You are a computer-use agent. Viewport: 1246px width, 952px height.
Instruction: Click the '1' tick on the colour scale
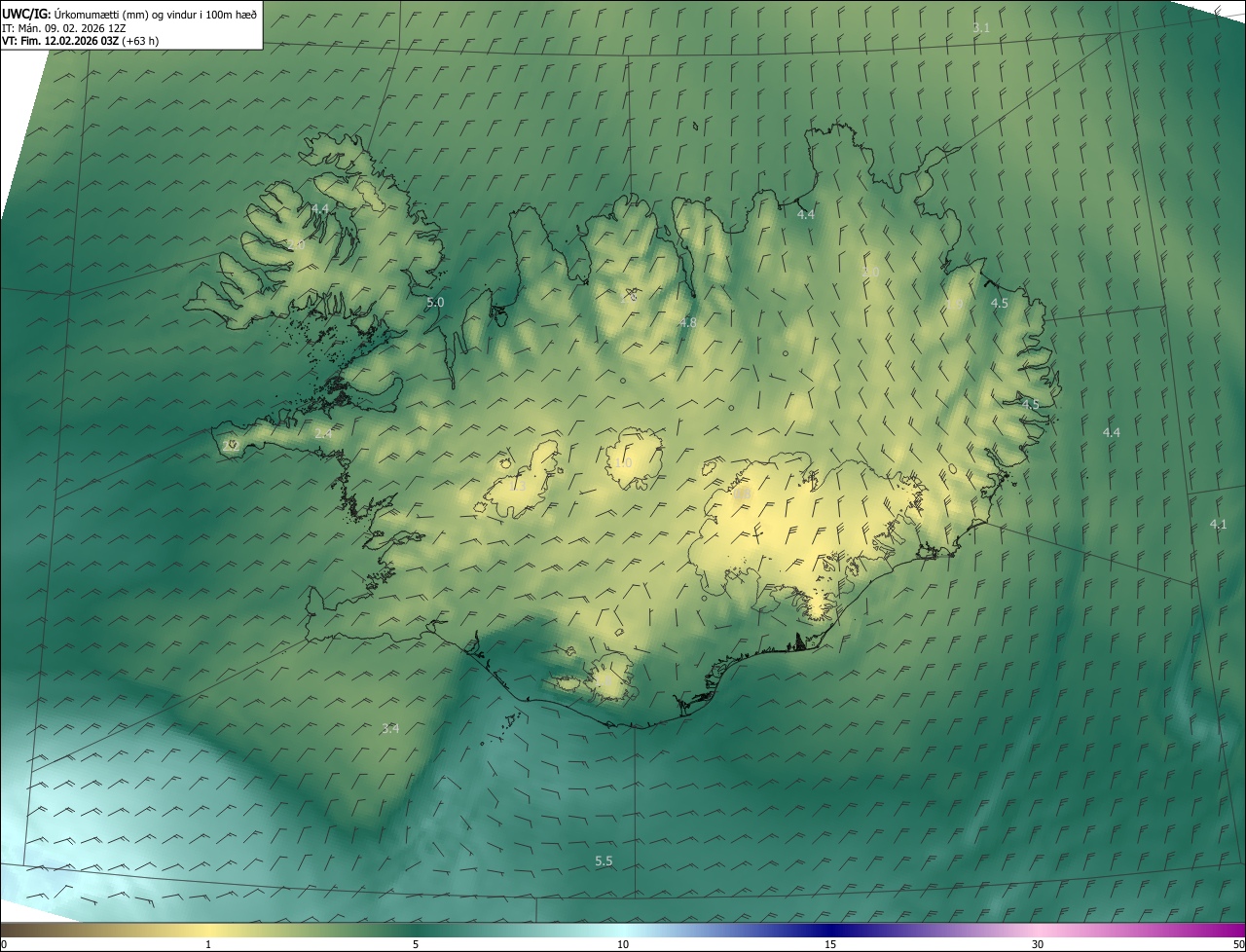(208, 944)
